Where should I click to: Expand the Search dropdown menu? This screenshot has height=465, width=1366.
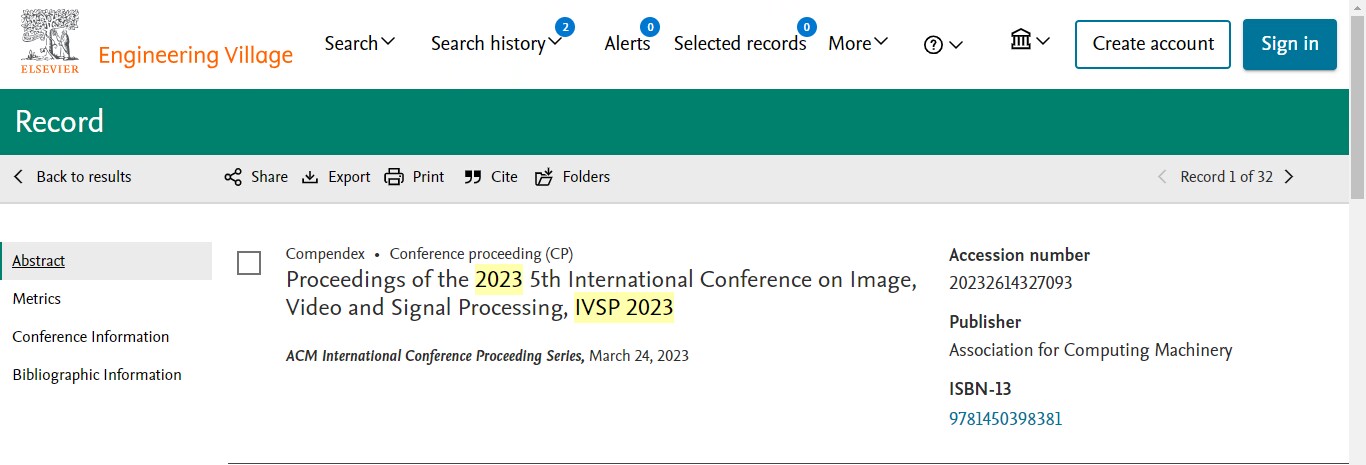pyautogui.click(x=360, y=43)
